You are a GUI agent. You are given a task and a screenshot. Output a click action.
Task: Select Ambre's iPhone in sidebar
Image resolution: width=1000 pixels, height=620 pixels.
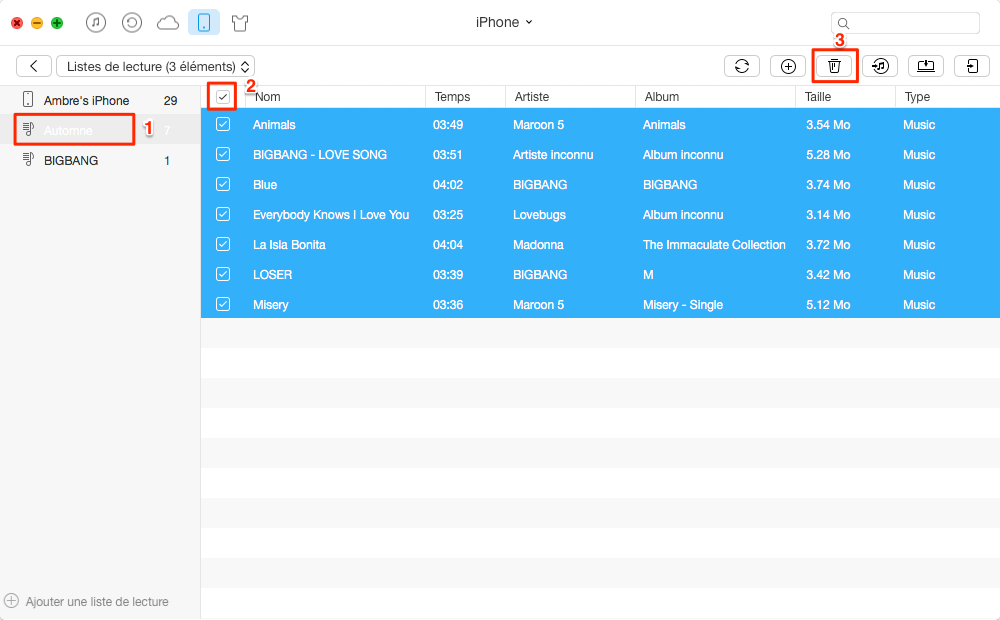100,100
